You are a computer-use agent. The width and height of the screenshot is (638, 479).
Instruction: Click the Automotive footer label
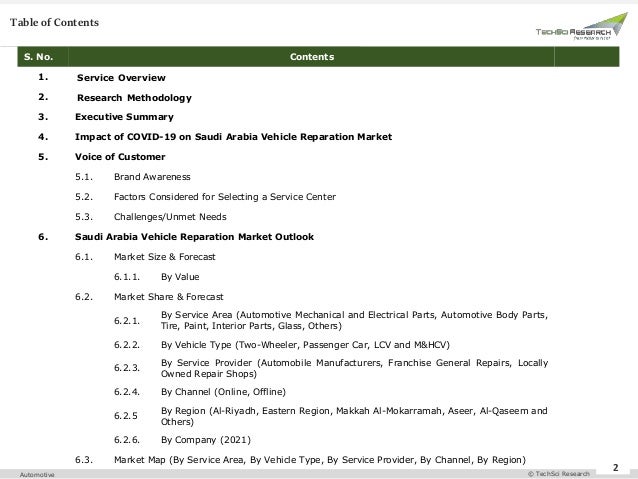pos(37,475)
